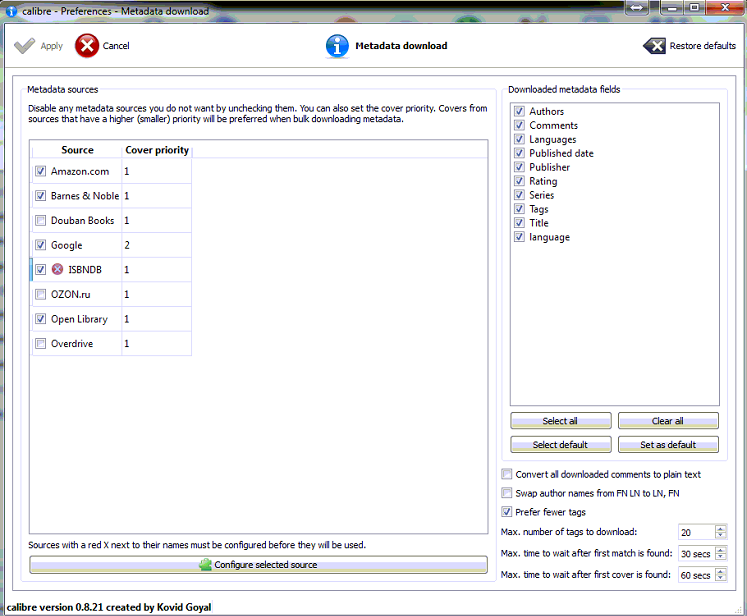Click the Apply text label

click(x=51, y=46)
